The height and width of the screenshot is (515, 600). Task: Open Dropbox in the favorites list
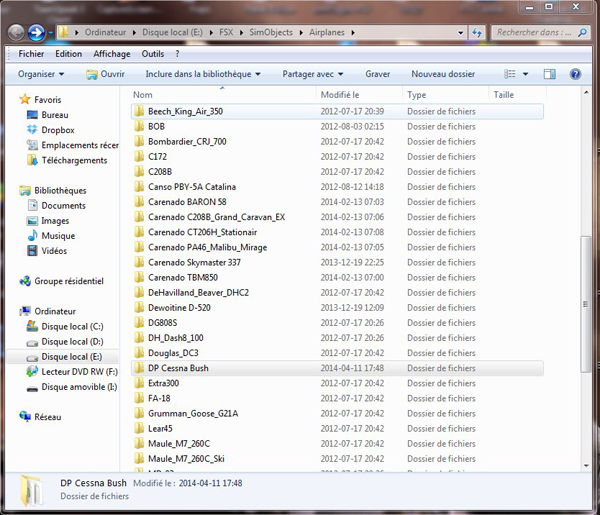pos(58,130)
